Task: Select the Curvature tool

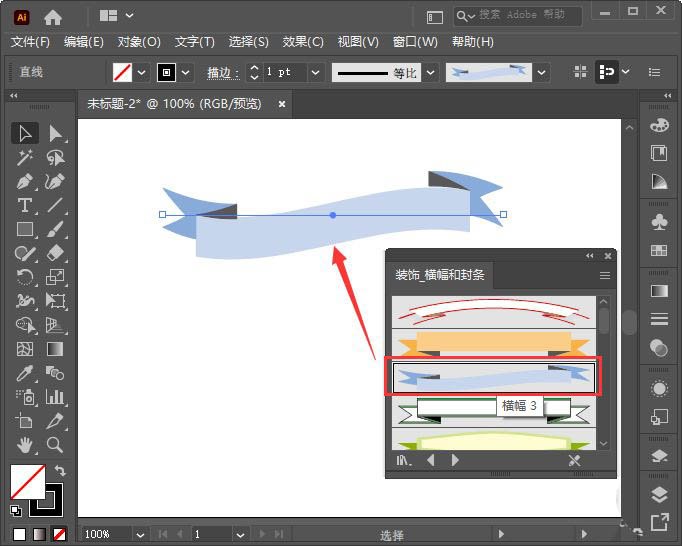Action: (55, 181)
